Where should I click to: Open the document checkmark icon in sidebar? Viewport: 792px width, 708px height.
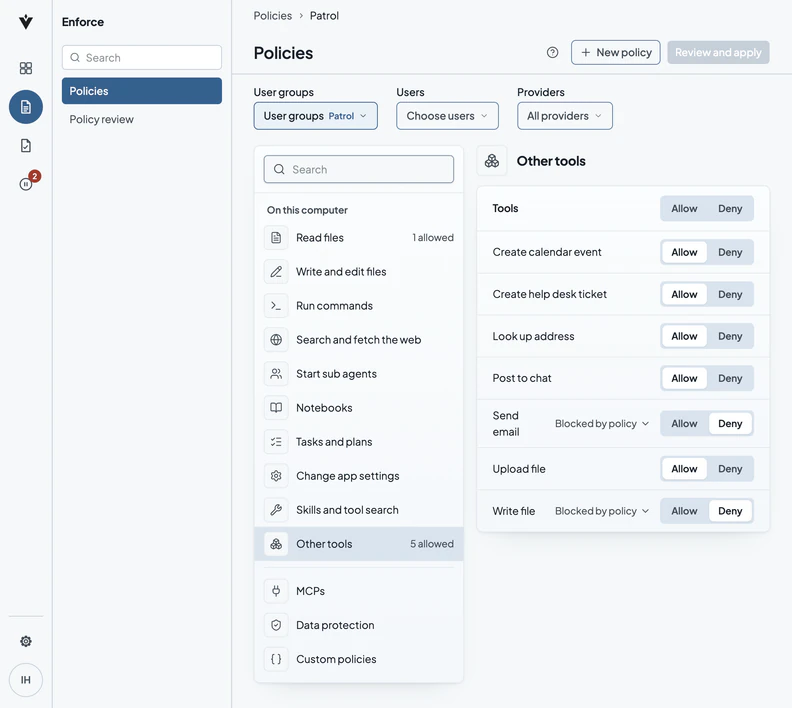point(26,146)
